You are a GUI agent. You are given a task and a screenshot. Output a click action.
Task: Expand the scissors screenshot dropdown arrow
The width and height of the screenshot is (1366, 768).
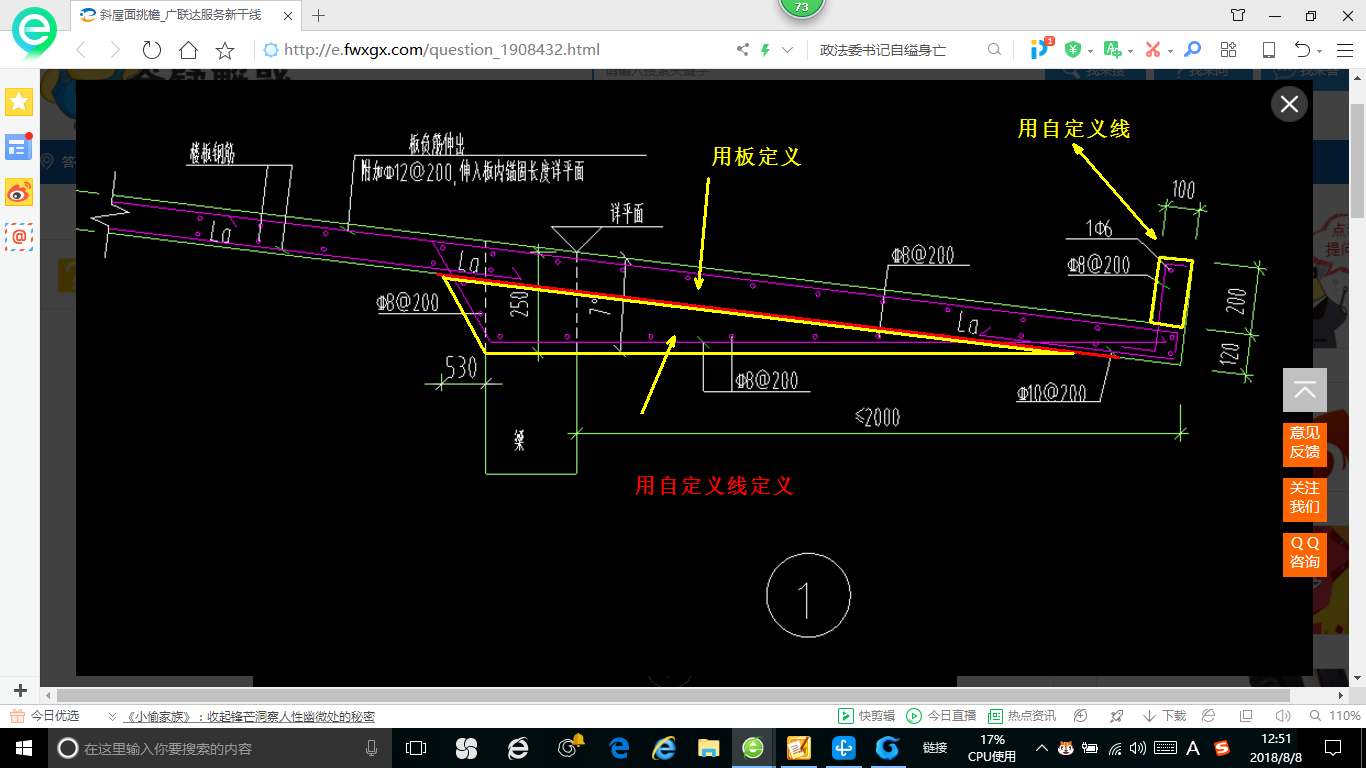pos(1170,51)
